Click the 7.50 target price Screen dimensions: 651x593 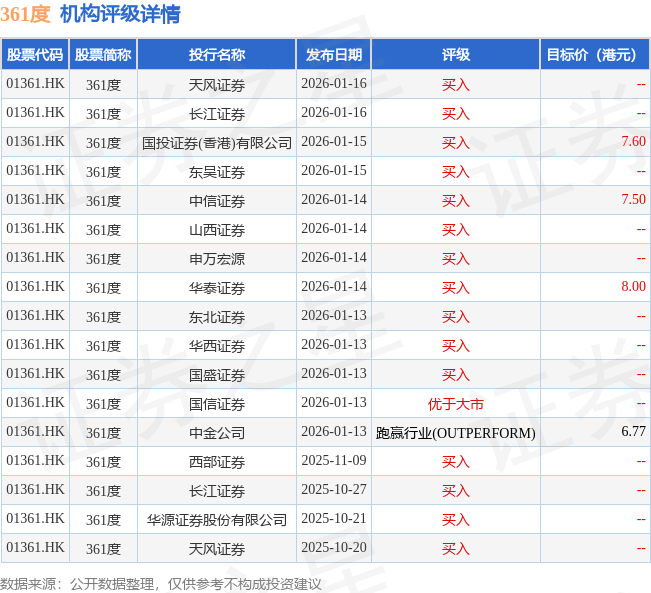pyautogui.click(x=633, y=199)
